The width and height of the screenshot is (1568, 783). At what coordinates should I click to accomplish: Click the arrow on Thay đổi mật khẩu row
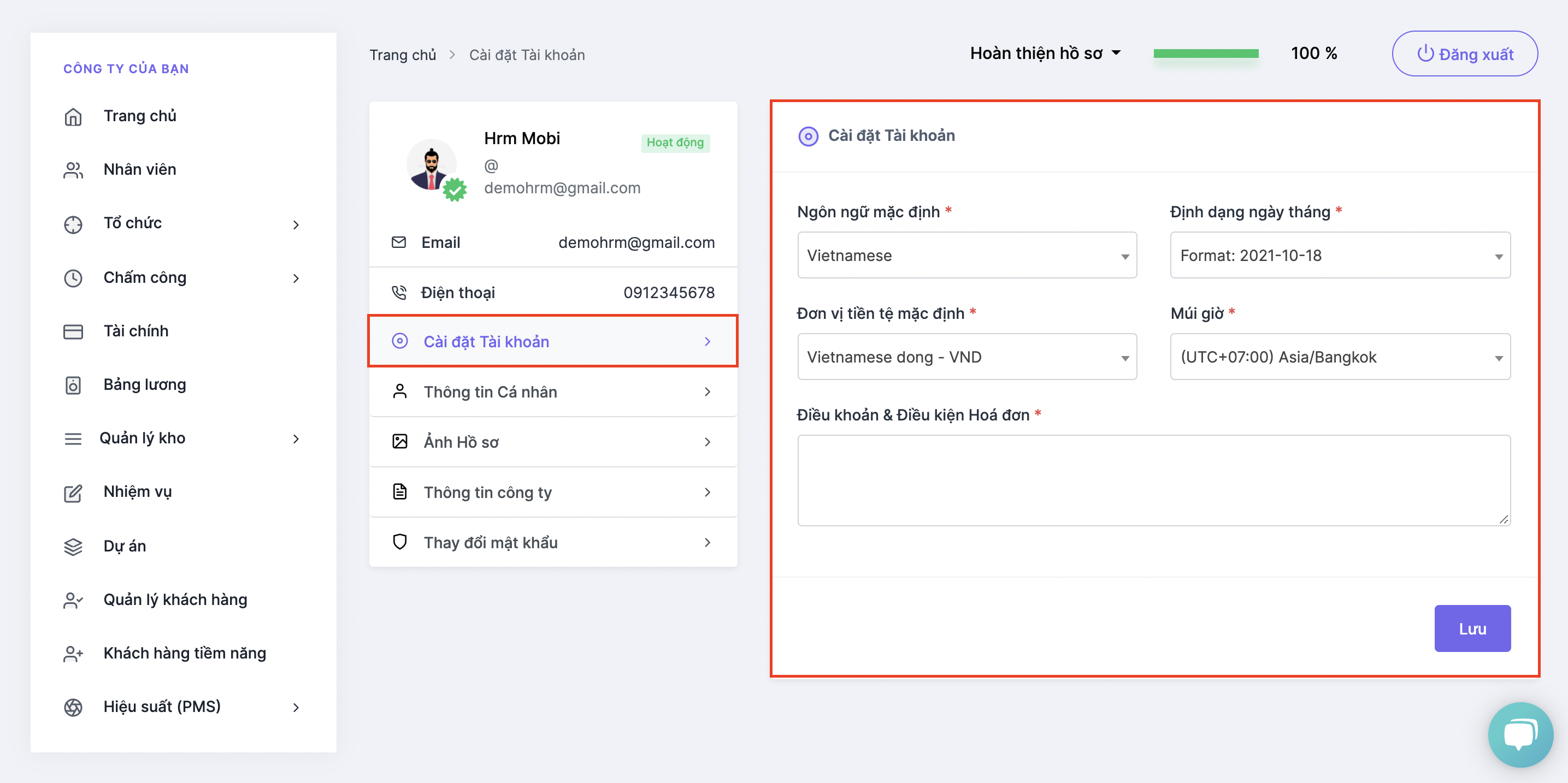tap(708, 542)
